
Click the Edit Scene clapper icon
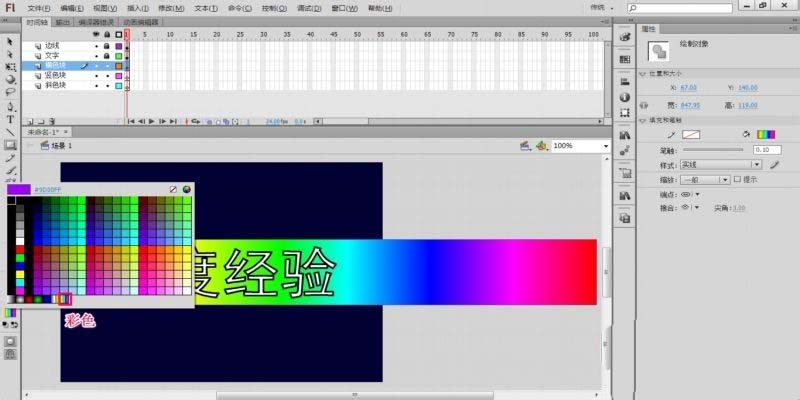(x=526, y=146)
